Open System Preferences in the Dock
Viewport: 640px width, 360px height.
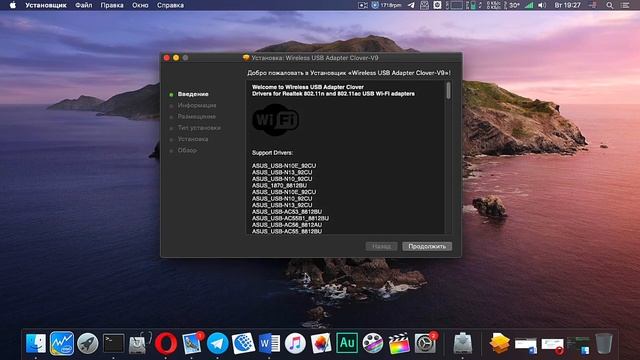[x=425, y=343]
